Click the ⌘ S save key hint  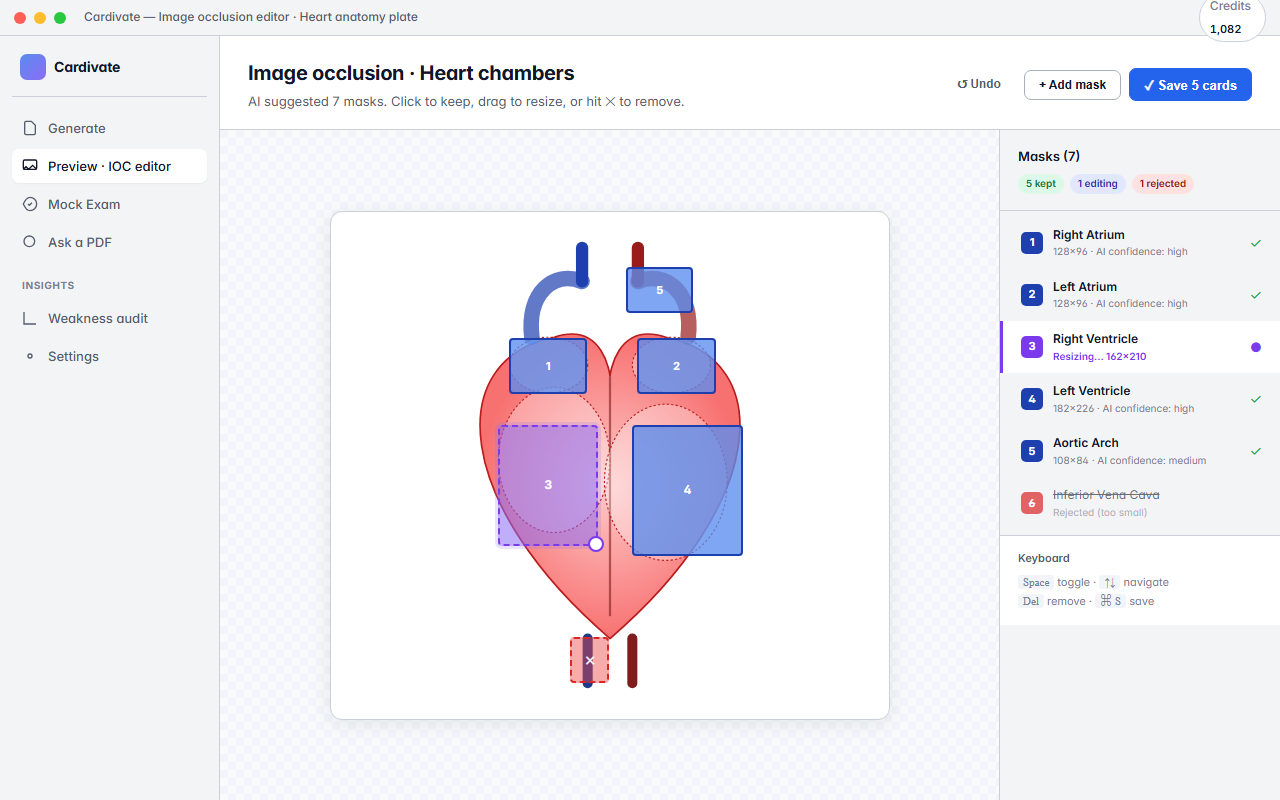click(x=1110, y=601)
